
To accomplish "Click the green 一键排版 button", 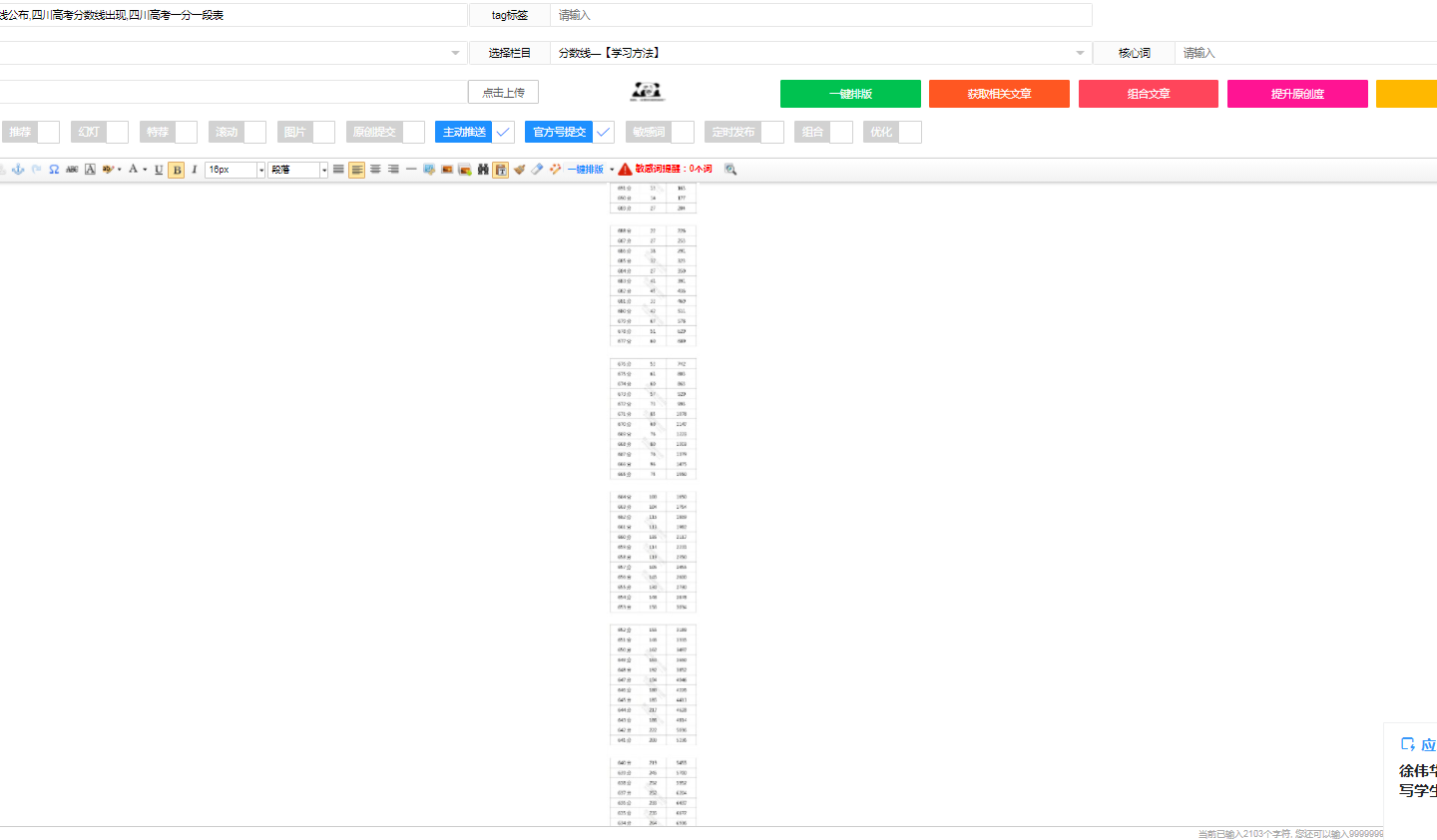I will coord(850,94).
